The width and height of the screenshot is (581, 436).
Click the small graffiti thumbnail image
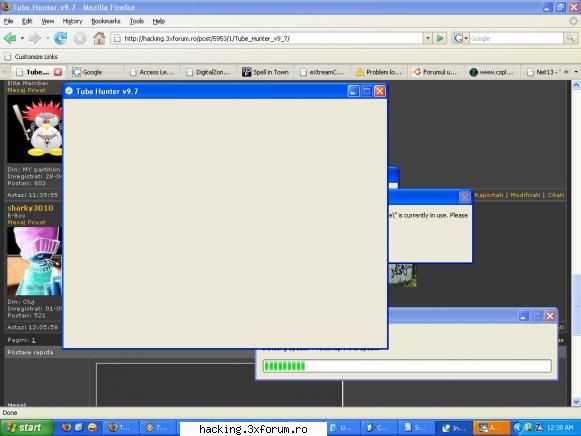[x=402, y=275]
